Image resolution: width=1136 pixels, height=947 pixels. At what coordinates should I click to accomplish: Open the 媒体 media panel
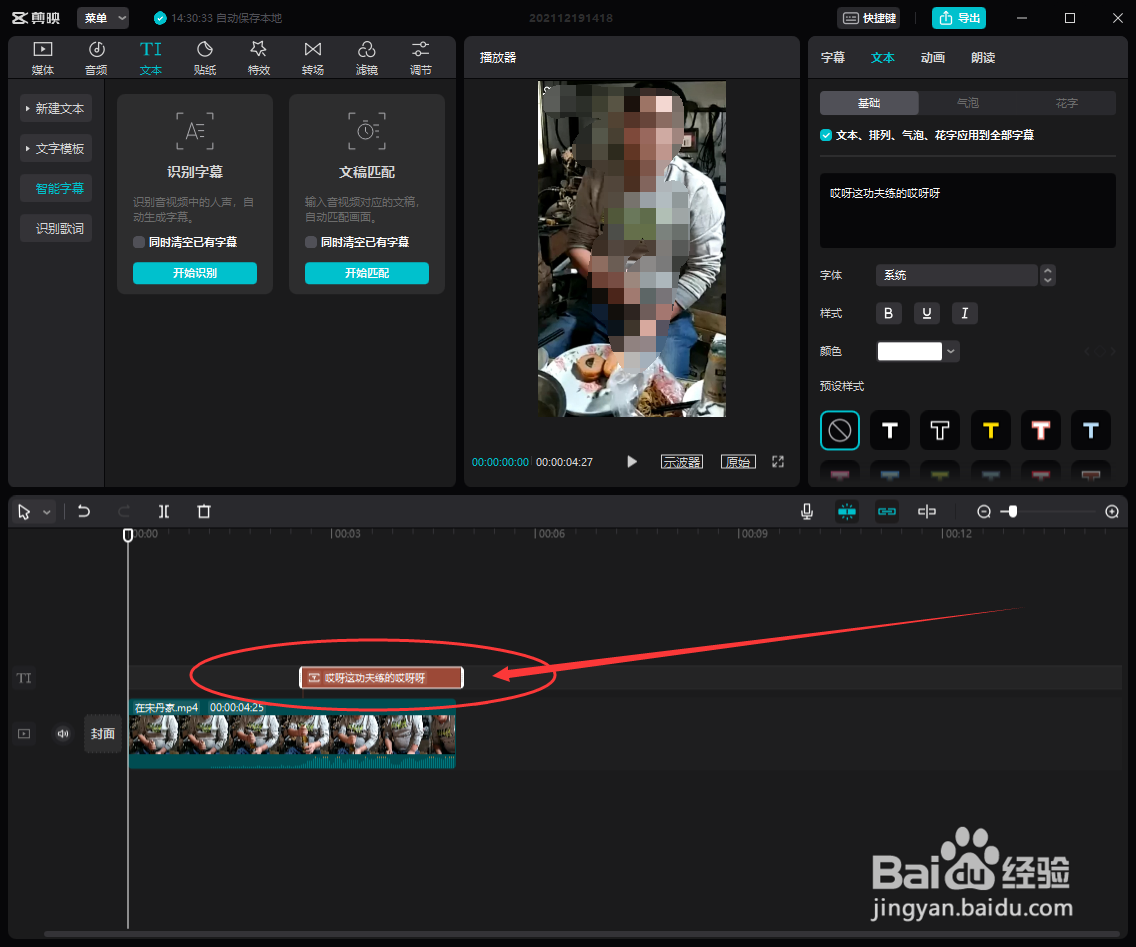(x=43, y=58)
